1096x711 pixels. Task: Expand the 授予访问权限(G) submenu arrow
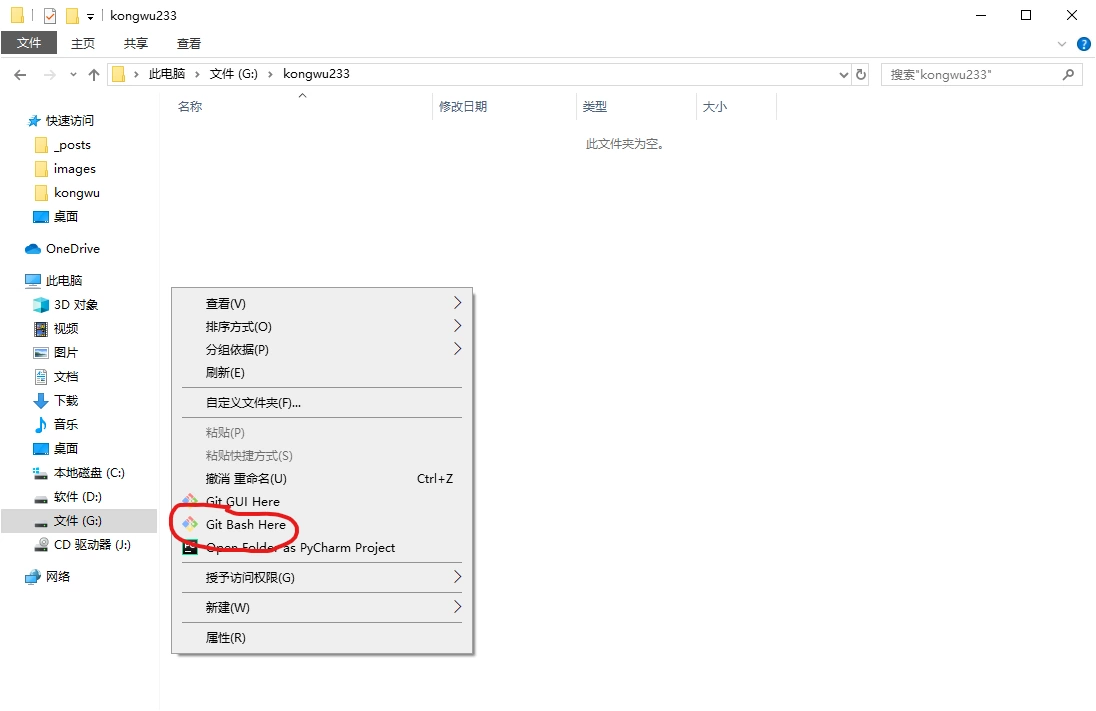[457, 577]
